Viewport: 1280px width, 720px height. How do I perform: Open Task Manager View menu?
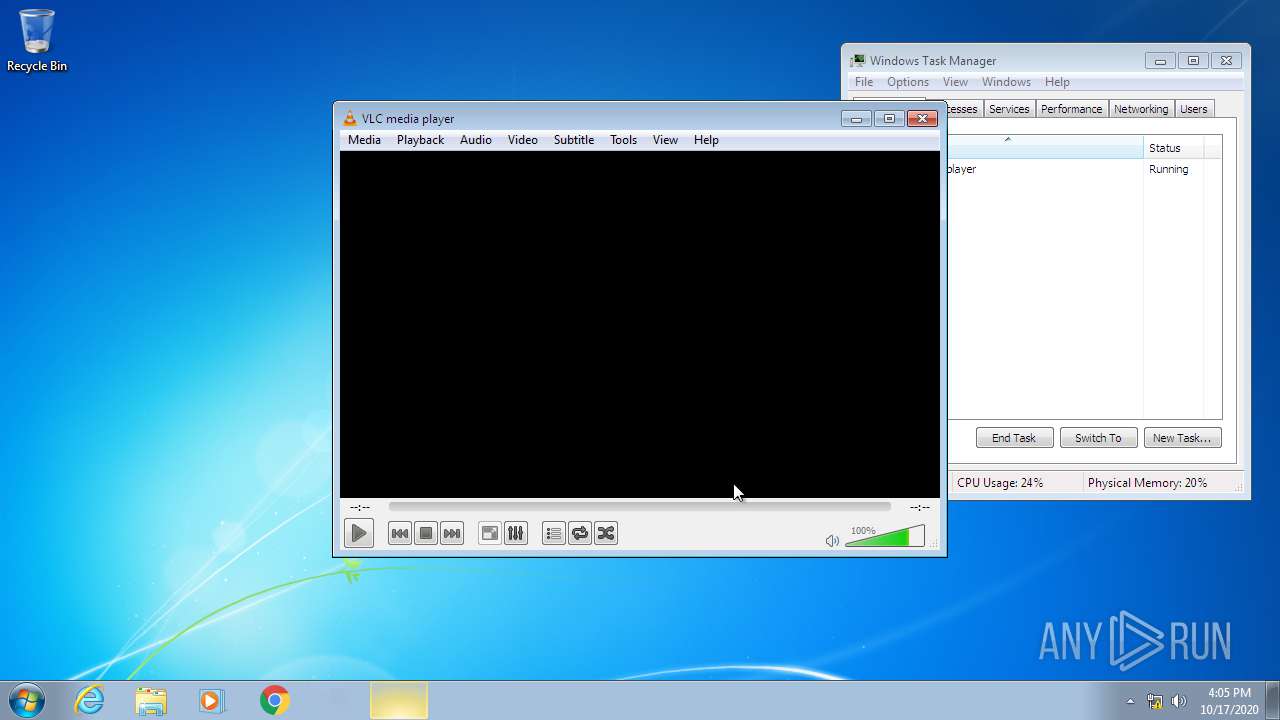point(955,82)
